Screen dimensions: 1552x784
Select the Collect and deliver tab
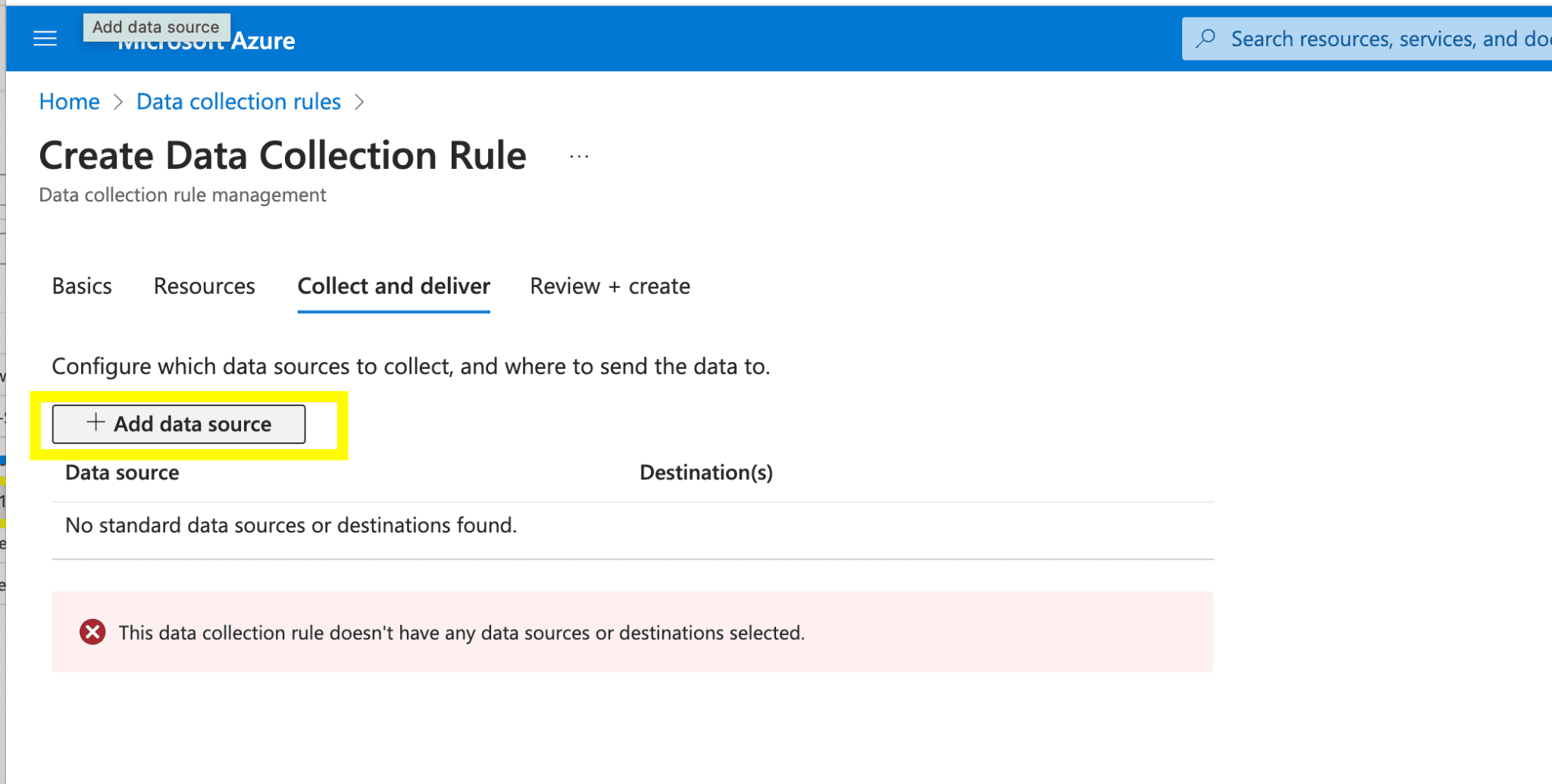pyautogui.click(x=393, y=286)
